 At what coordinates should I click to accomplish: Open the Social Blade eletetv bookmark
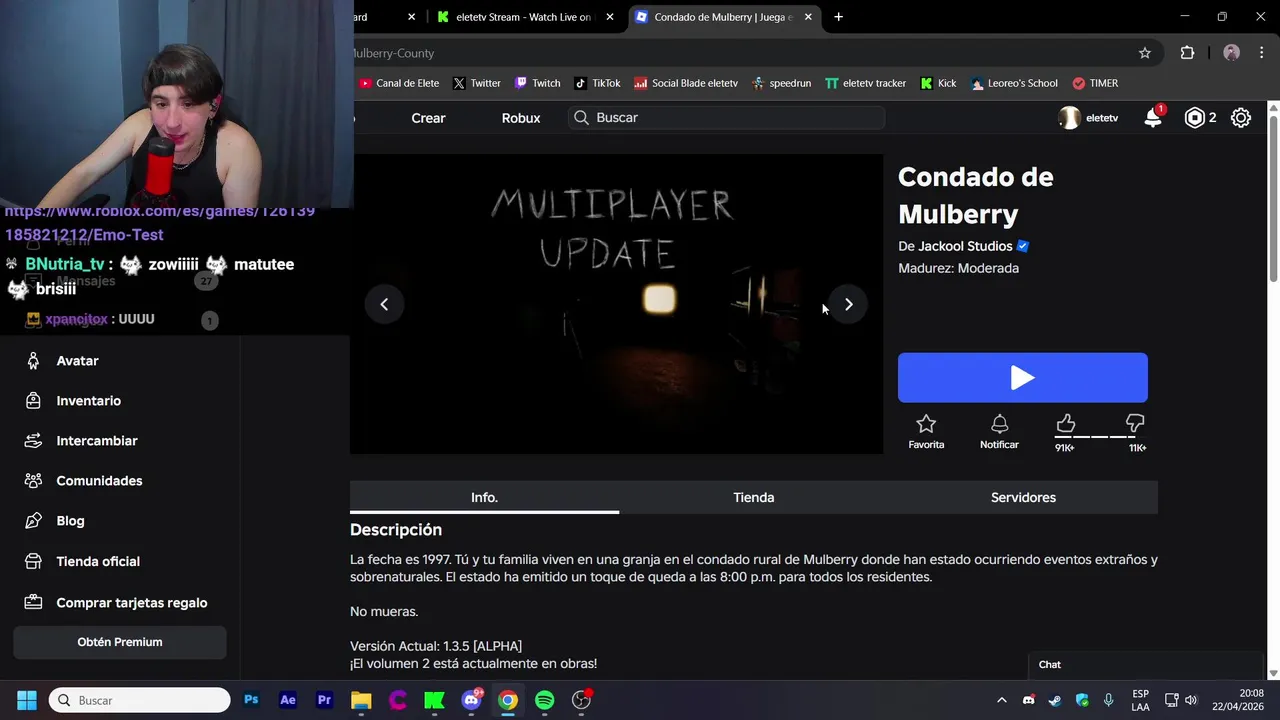[686, 83]
